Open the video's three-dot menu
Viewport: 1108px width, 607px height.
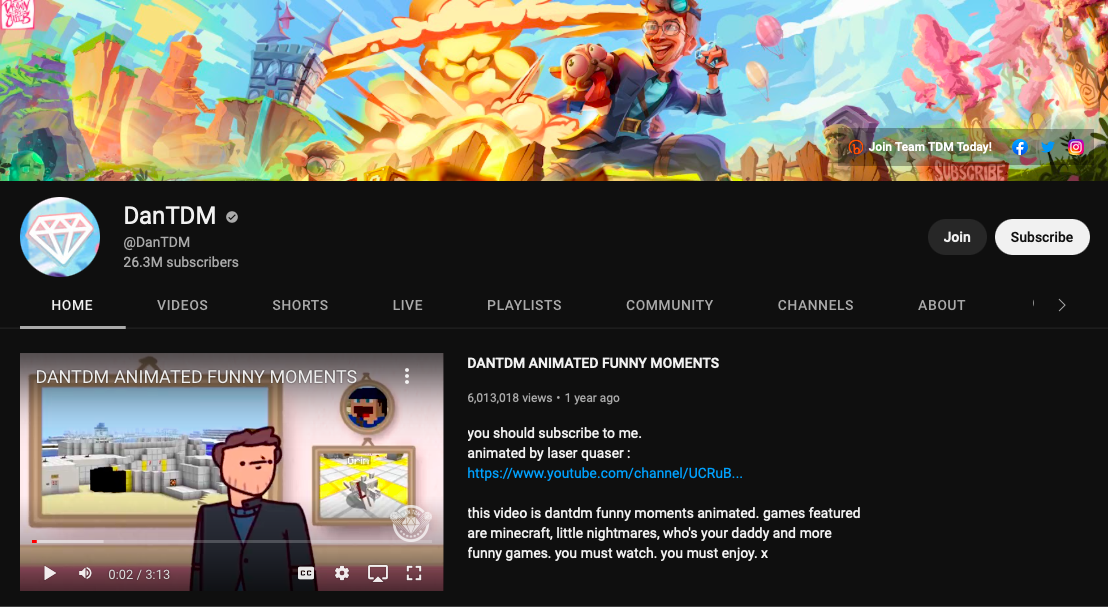click(x=406, y=376)
